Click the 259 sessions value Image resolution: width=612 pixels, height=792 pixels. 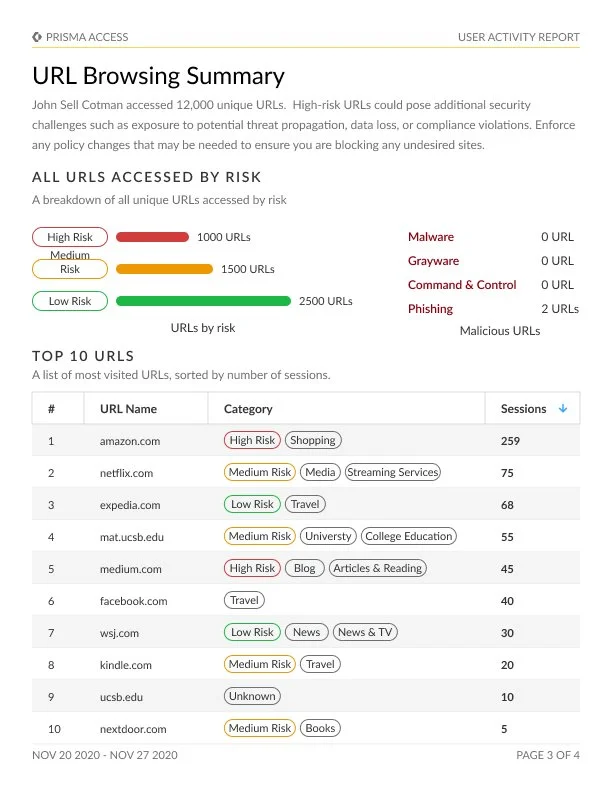tap(511, 441)
